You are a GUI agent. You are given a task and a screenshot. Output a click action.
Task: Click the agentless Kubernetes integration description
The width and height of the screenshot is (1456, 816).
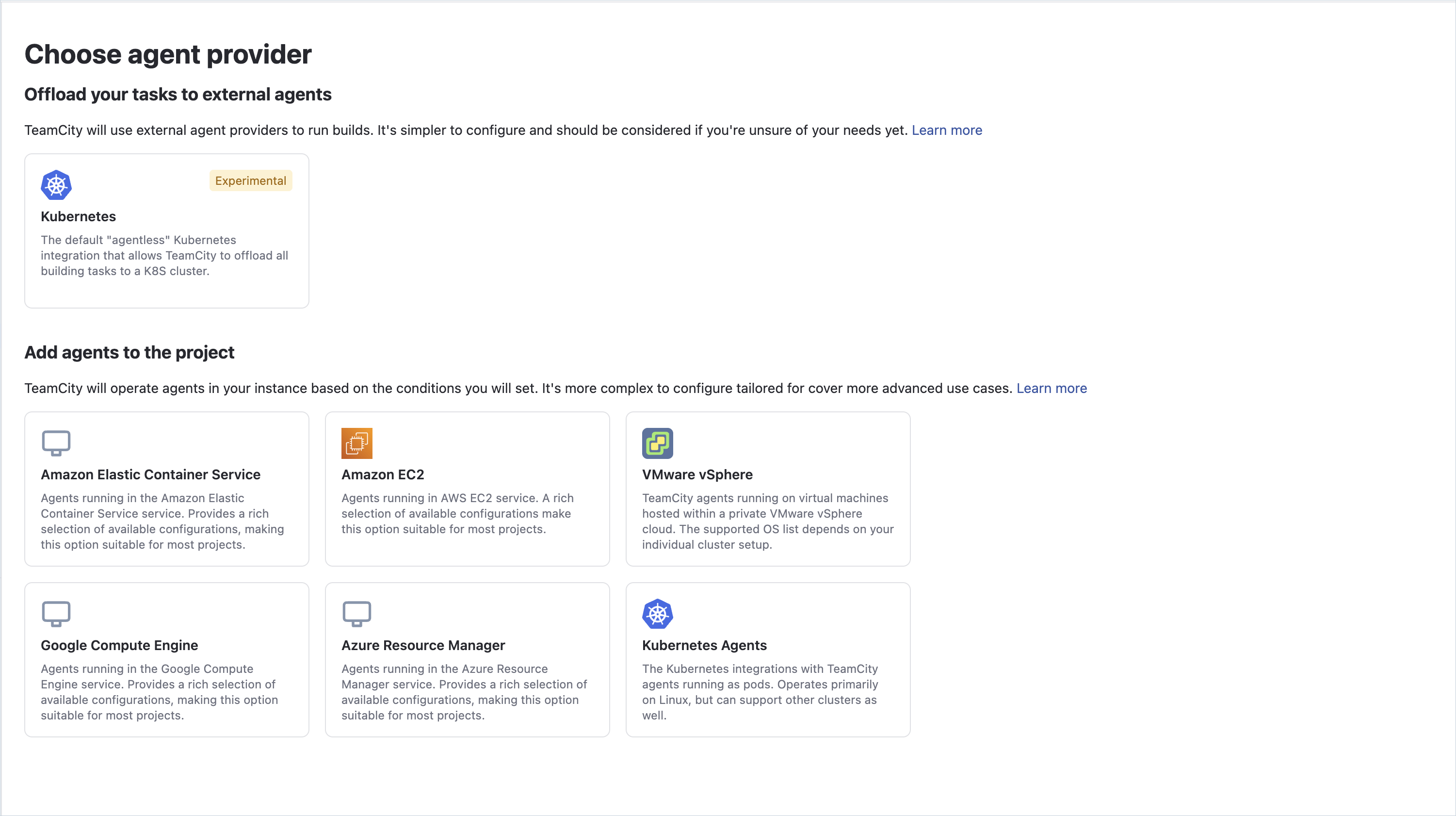164,256
